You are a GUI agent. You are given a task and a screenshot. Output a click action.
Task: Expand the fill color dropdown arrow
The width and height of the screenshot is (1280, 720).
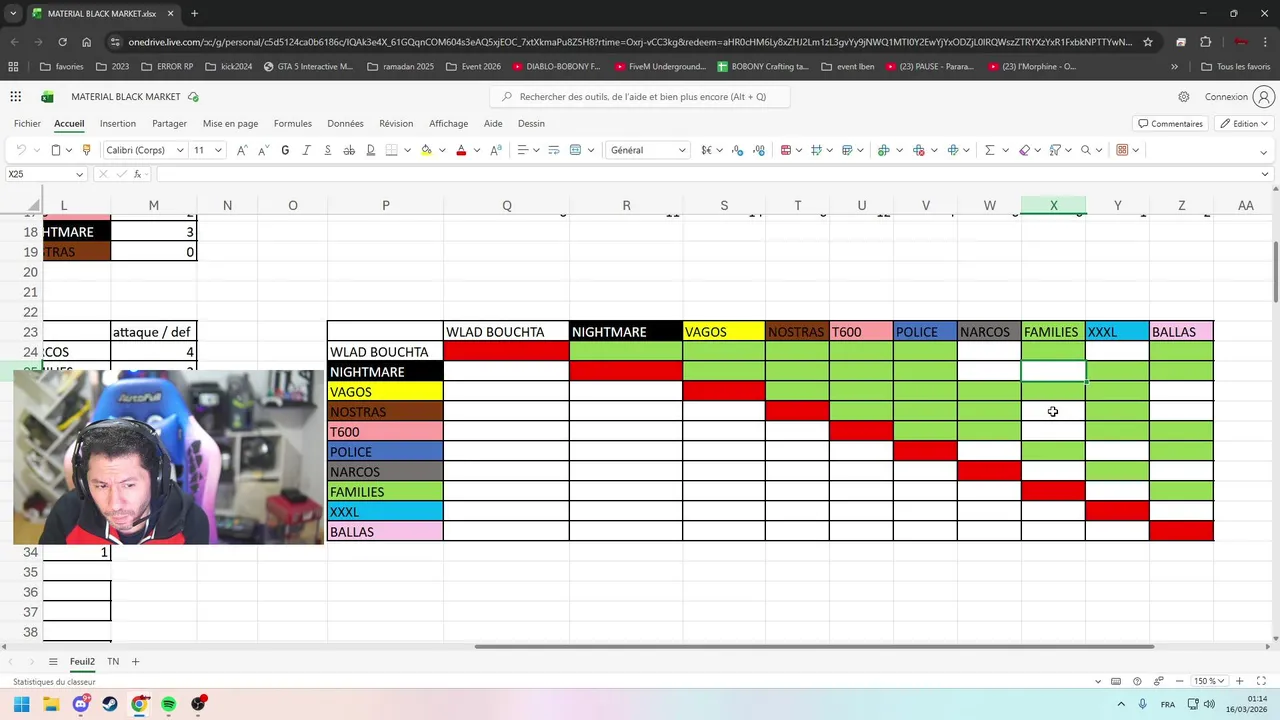[x=441, y=150]
